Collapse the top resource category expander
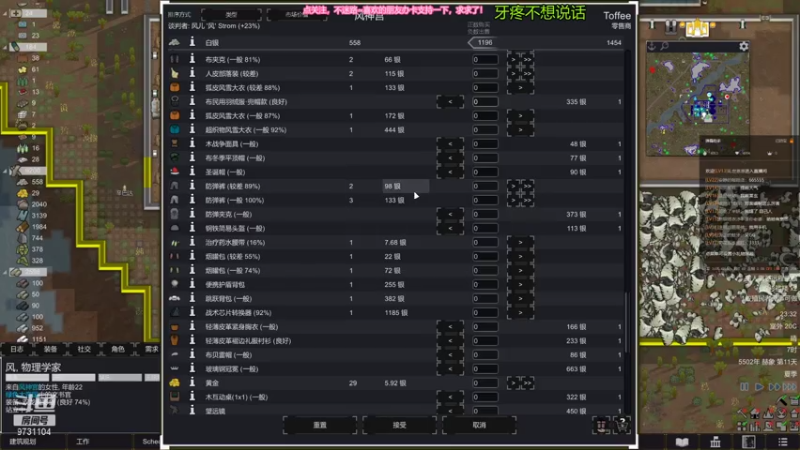This screenshot has height=450, width=800. pos(5,13)
